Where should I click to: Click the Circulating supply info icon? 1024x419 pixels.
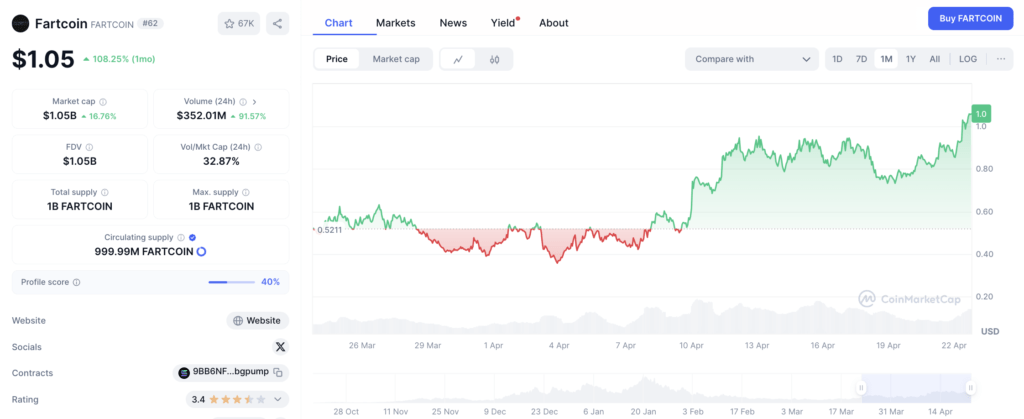pos(181,238)
